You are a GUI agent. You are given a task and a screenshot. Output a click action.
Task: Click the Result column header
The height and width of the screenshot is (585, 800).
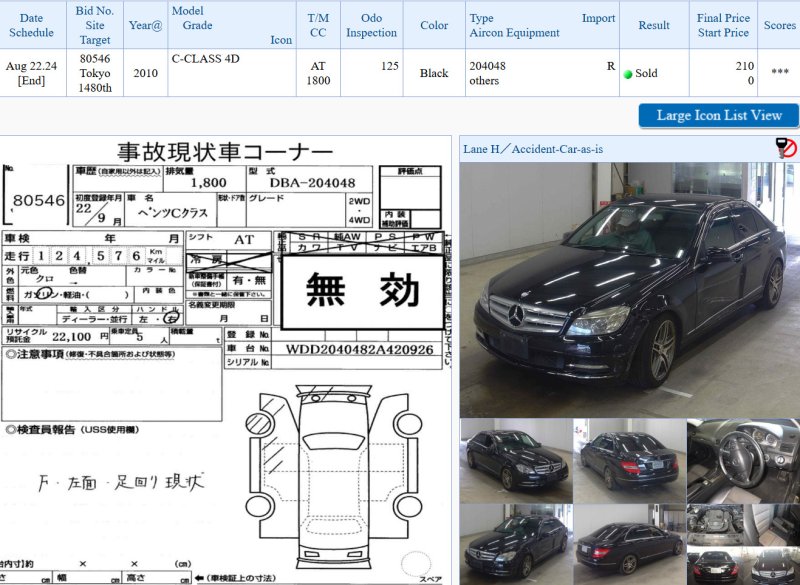tap(654, 25)
